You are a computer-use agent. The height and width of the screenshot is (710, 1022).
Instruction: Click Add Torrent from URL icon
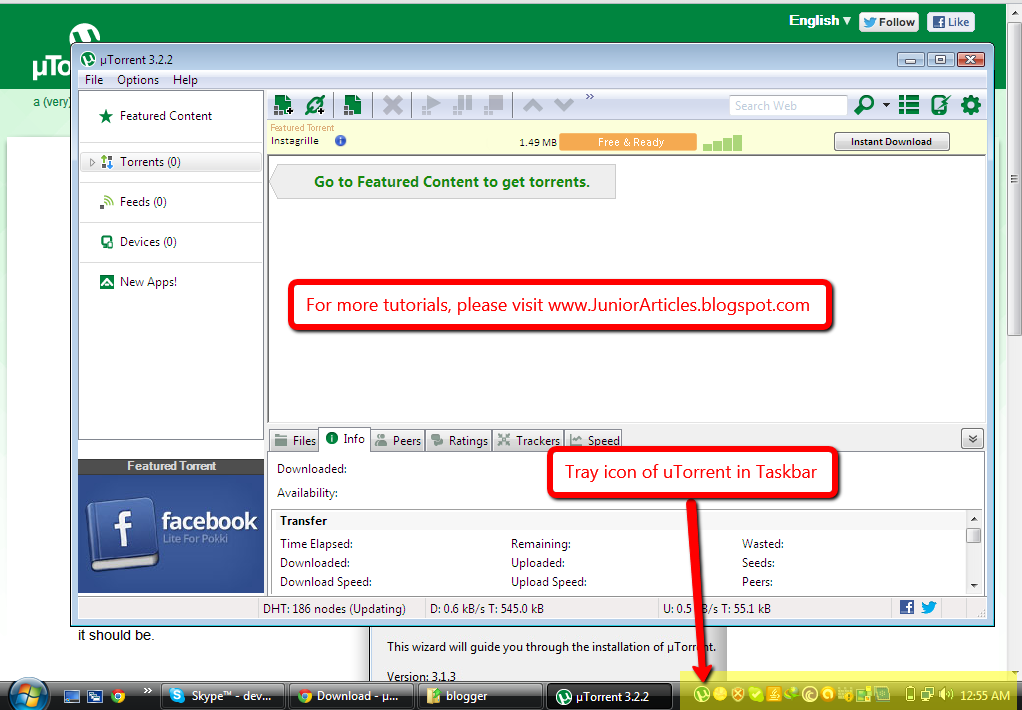[315, 104]
